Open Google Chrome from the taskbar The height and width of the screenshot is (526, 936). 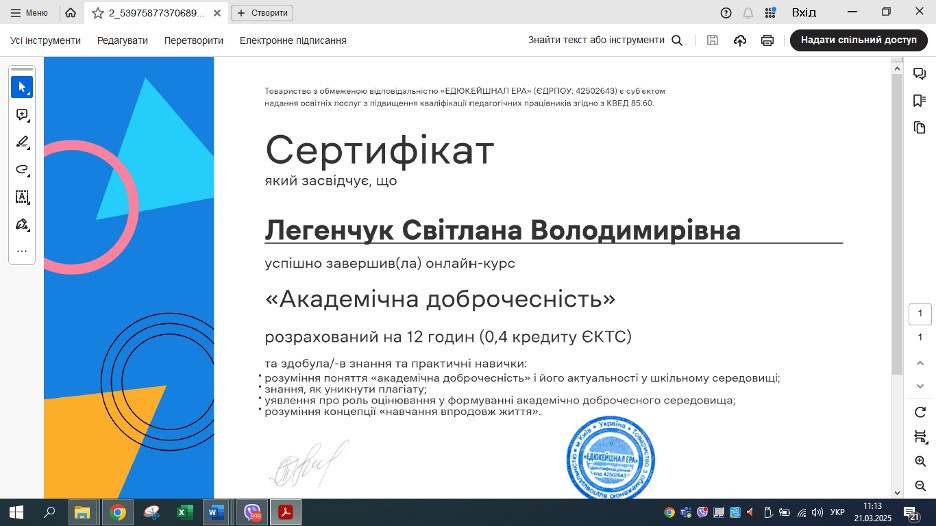[118, 512]
